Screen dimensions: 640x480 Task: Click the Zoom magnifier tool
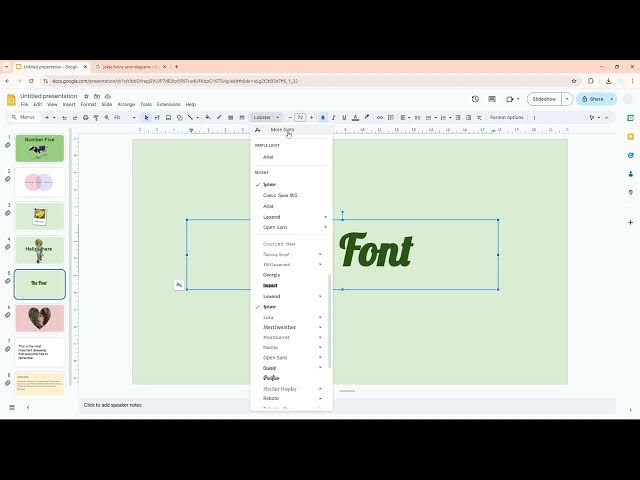coord(107,118)
